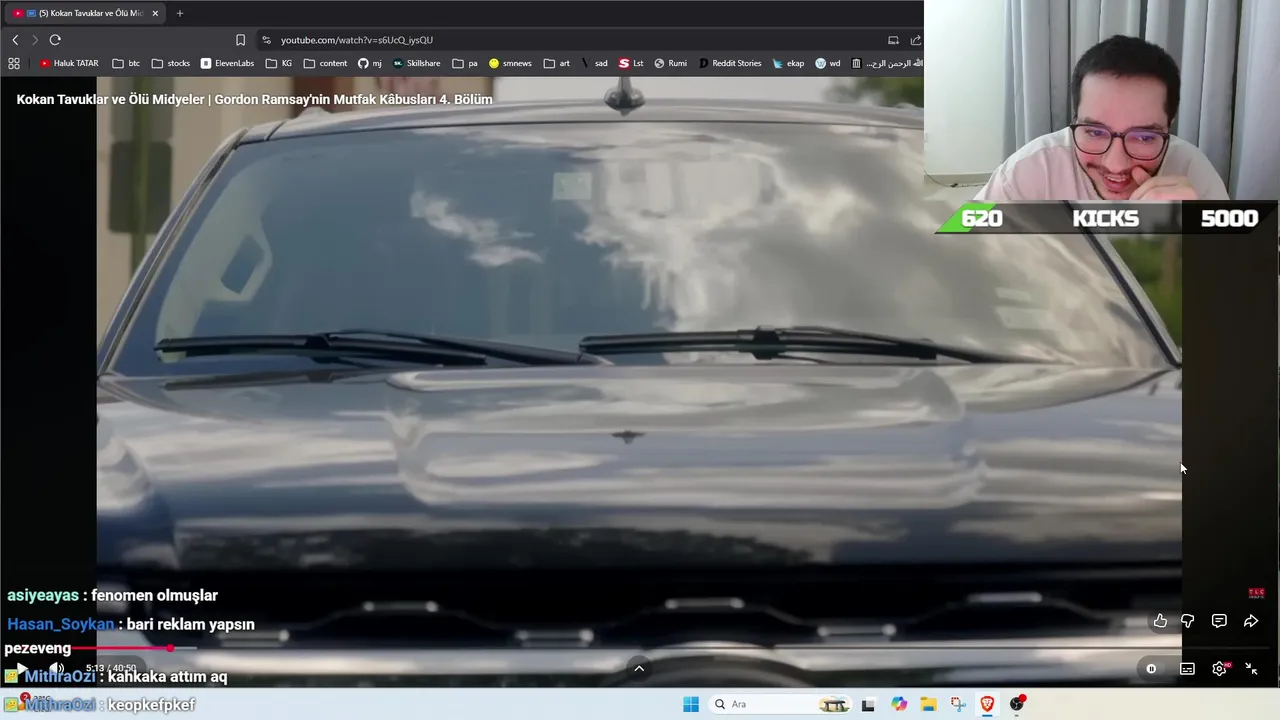The width and height of the screenshot is (1280, 720).
Task: Click the Ara taskbar search box
Action: (780, 704)
